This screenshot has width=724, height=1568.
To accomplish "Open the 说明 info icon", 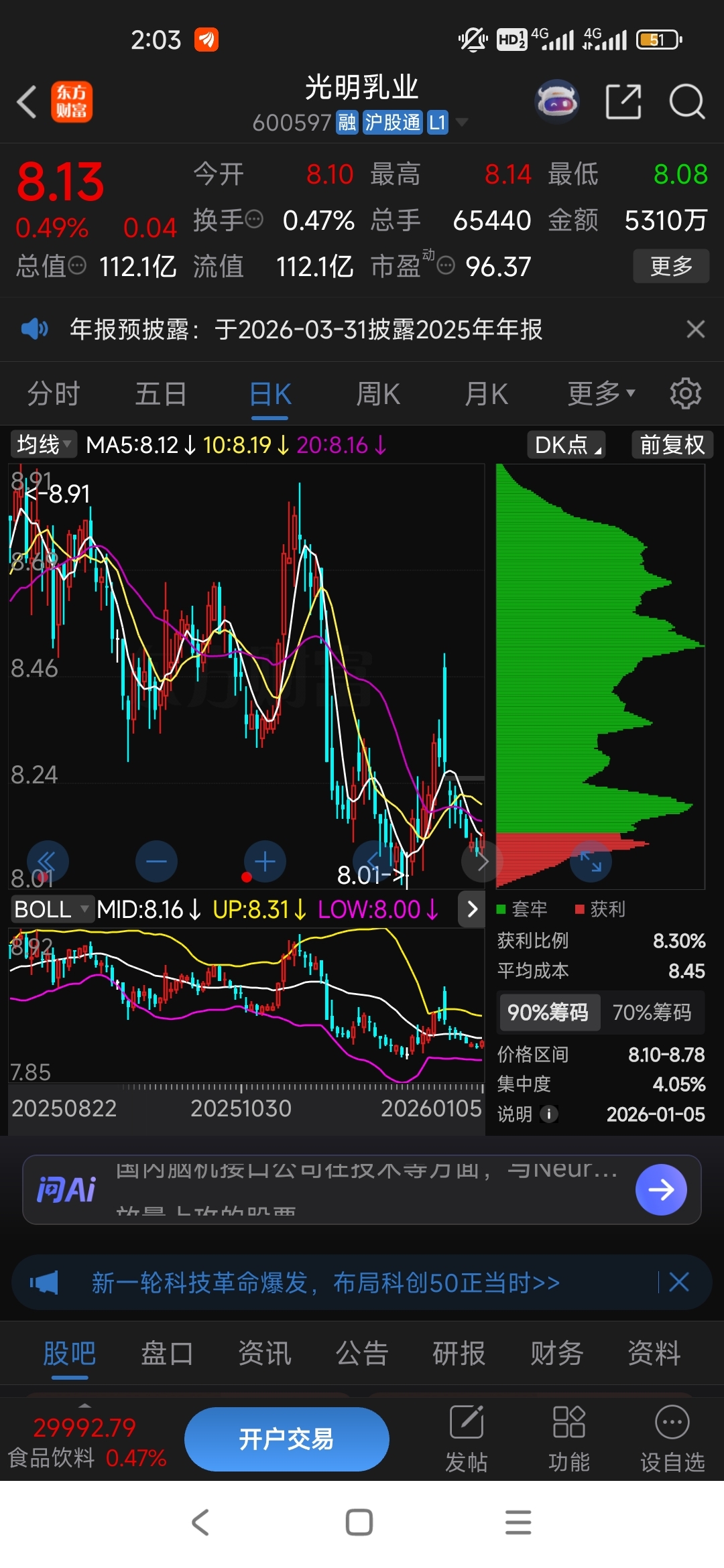I will click(549, 1114).
